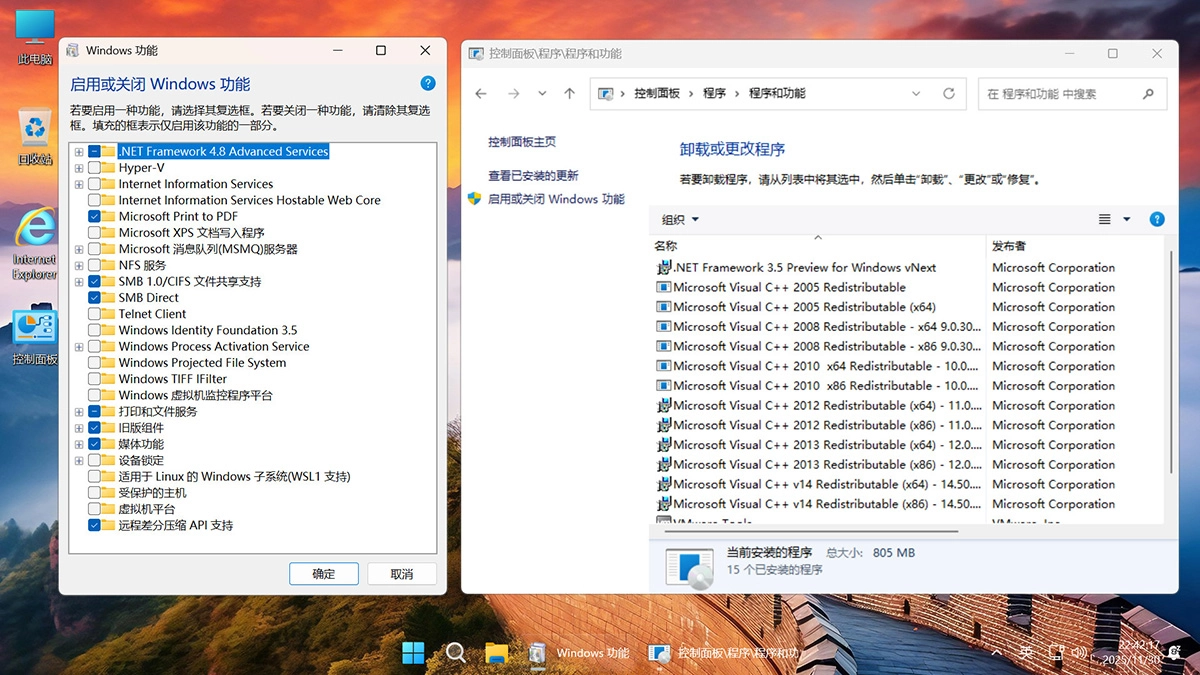Screen dimensions: 1200x675
Task: Click the blue help icon in Programs and Features
Action: pyautogui.click(x=1157, y=219)
